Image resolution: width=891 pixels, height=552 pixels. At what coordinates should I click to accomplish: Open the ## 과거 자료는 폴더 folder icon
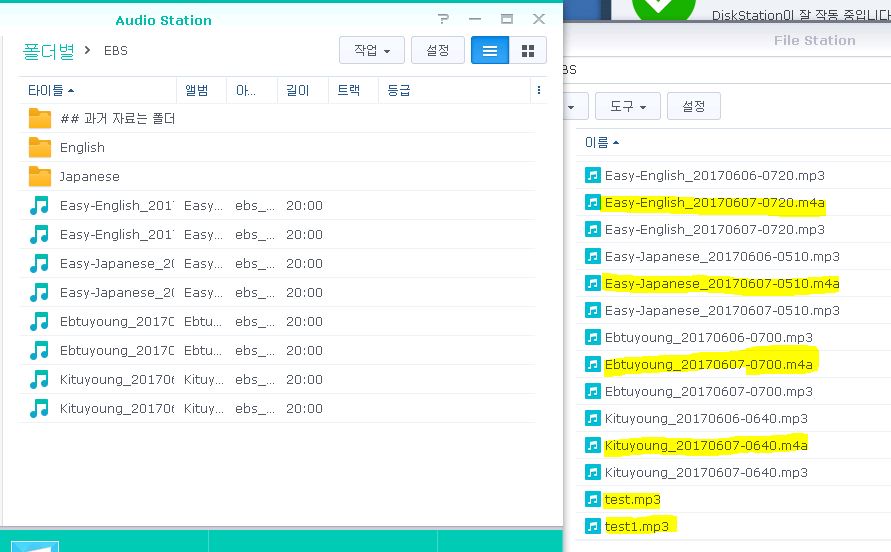click(40, 118)
